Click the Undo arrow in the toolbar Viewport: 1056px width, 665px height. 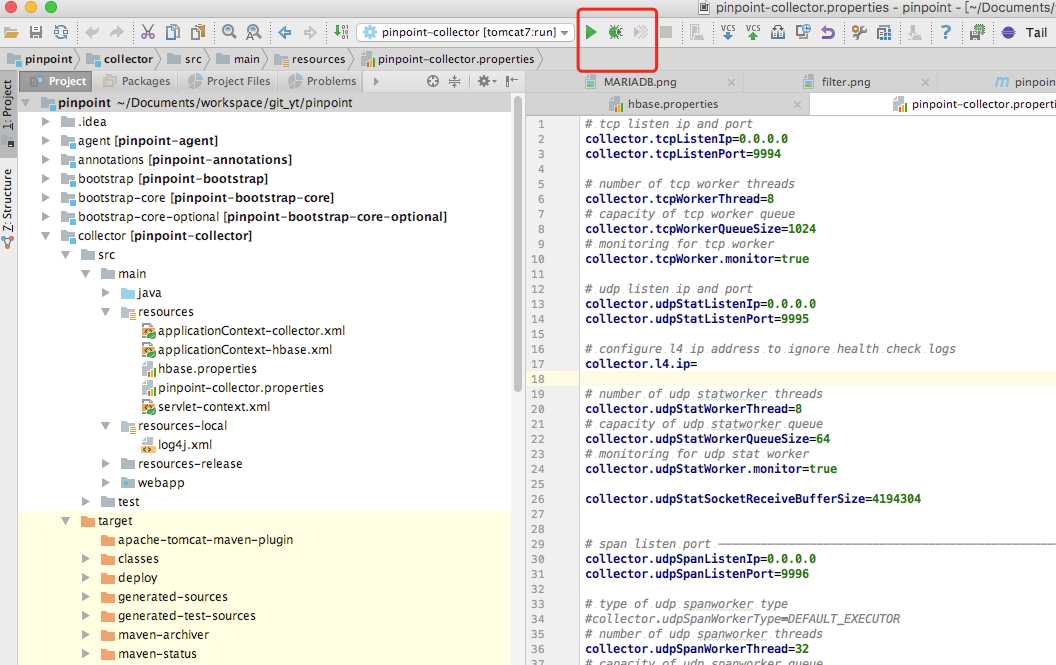click(92, 32)
